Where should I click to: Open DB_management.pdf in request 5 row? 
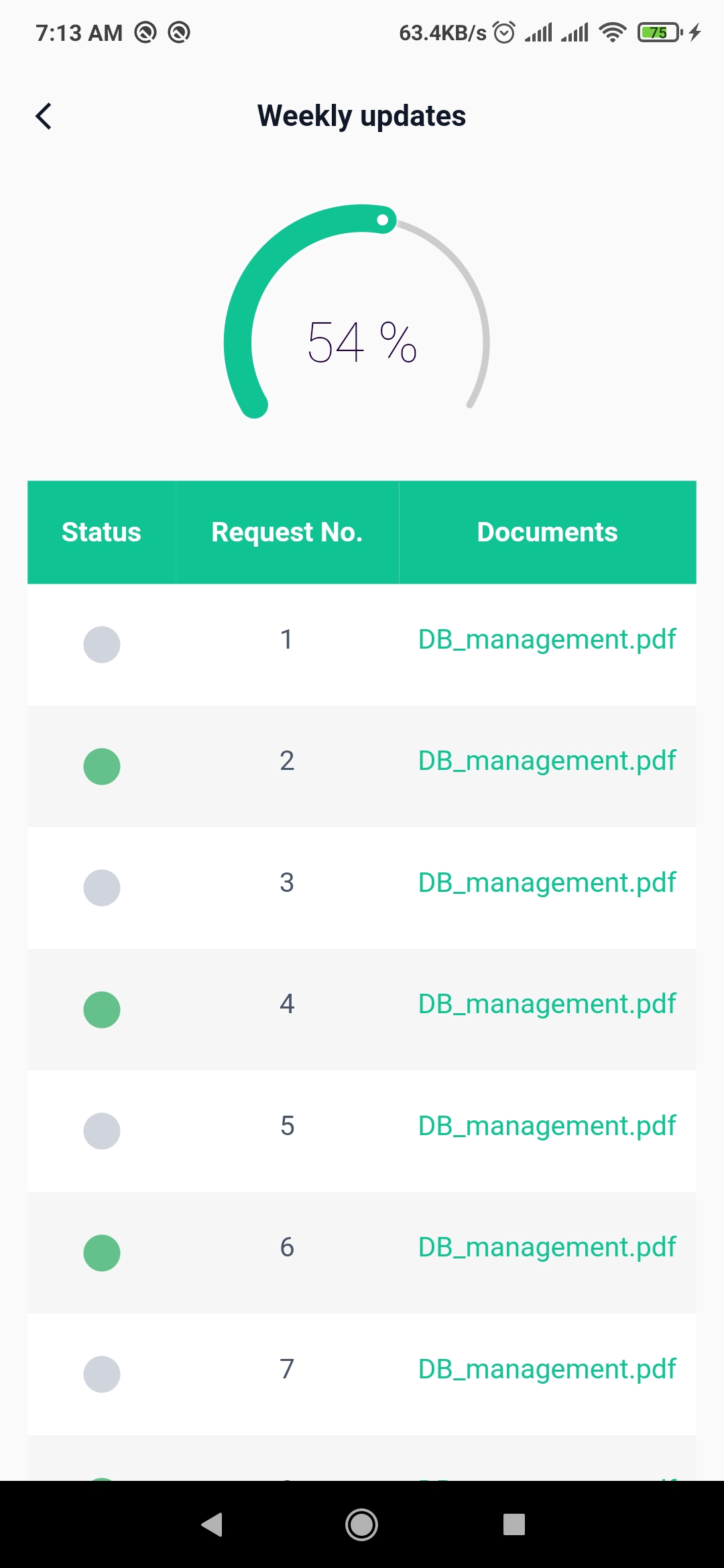[x=547, y=1126]
